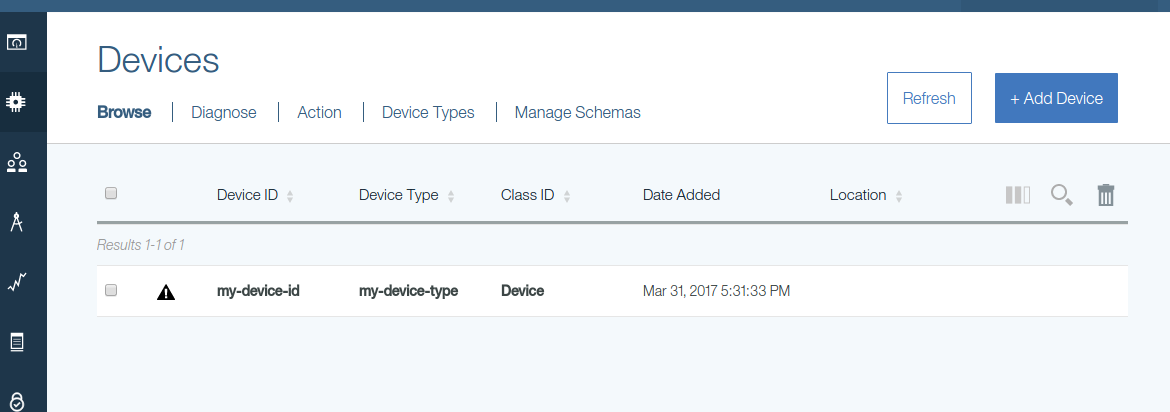Viewport: 1170px width, 412px height.
Task: Click the magnifier search icon in table header
Action: [1062, 195]
